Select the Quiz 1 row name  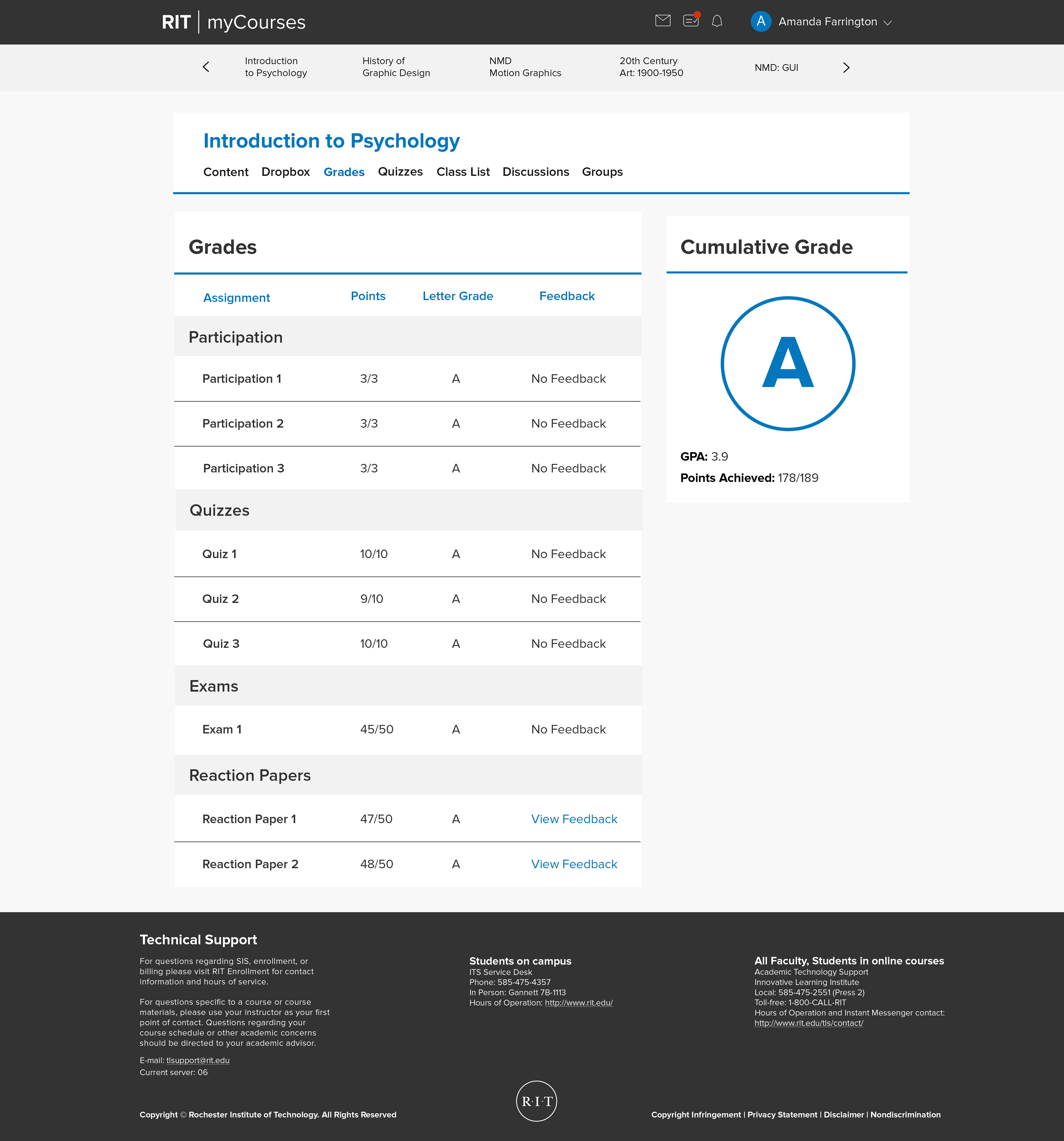coord(219,554)
